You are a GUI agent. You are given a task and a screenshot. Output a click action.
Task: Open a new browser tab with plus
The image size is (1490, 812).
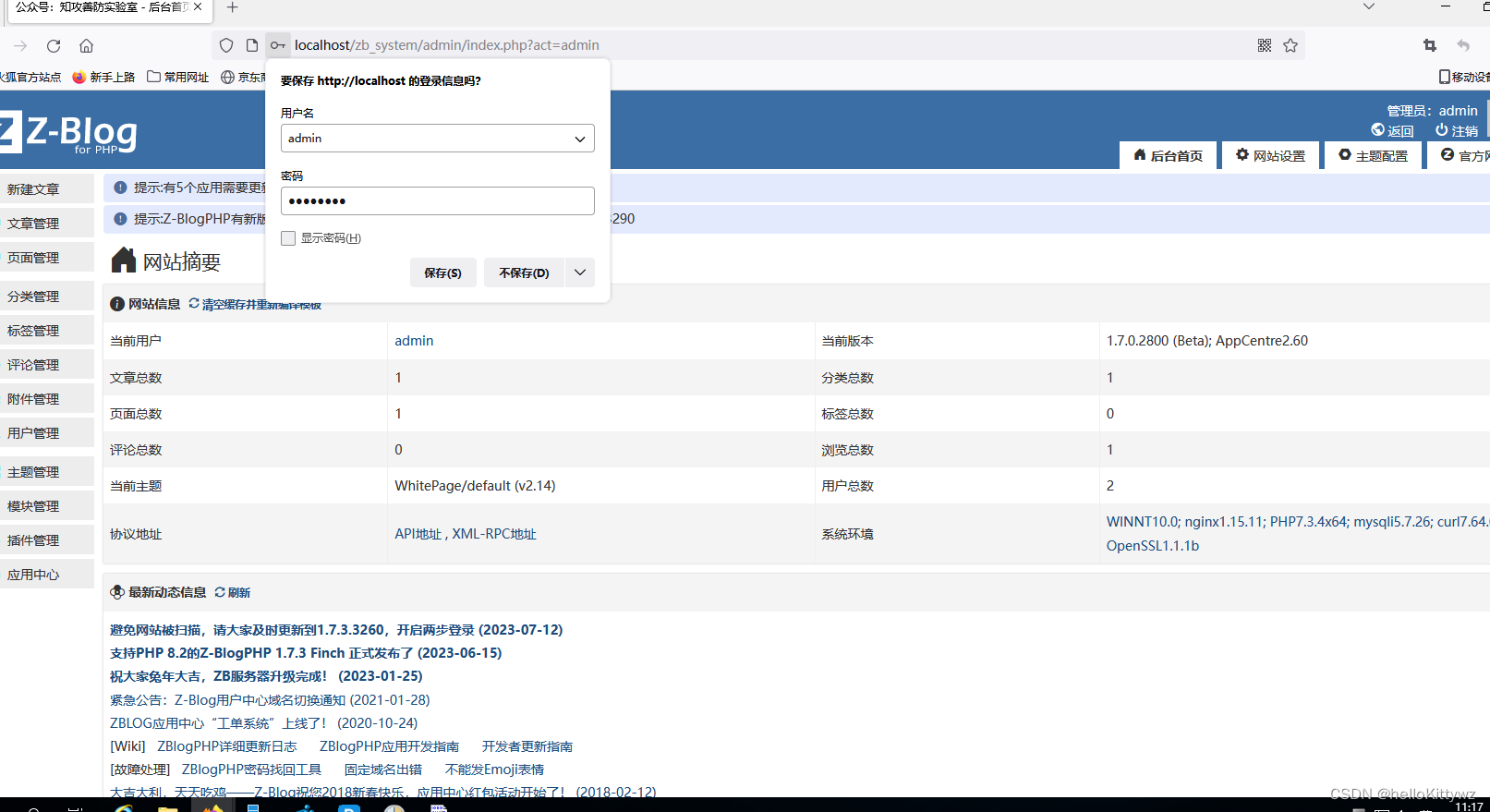pyautogui.click(x=233, y=7)
